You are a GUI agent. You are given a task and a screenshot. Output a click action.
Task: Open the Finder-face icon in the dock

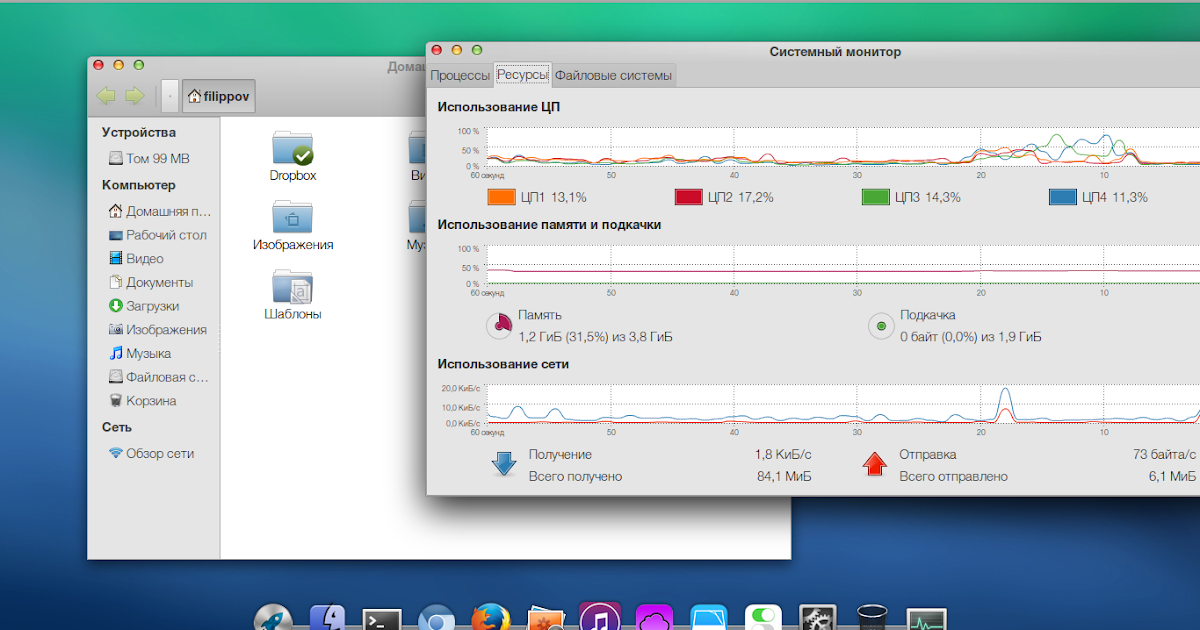[327, 618]
